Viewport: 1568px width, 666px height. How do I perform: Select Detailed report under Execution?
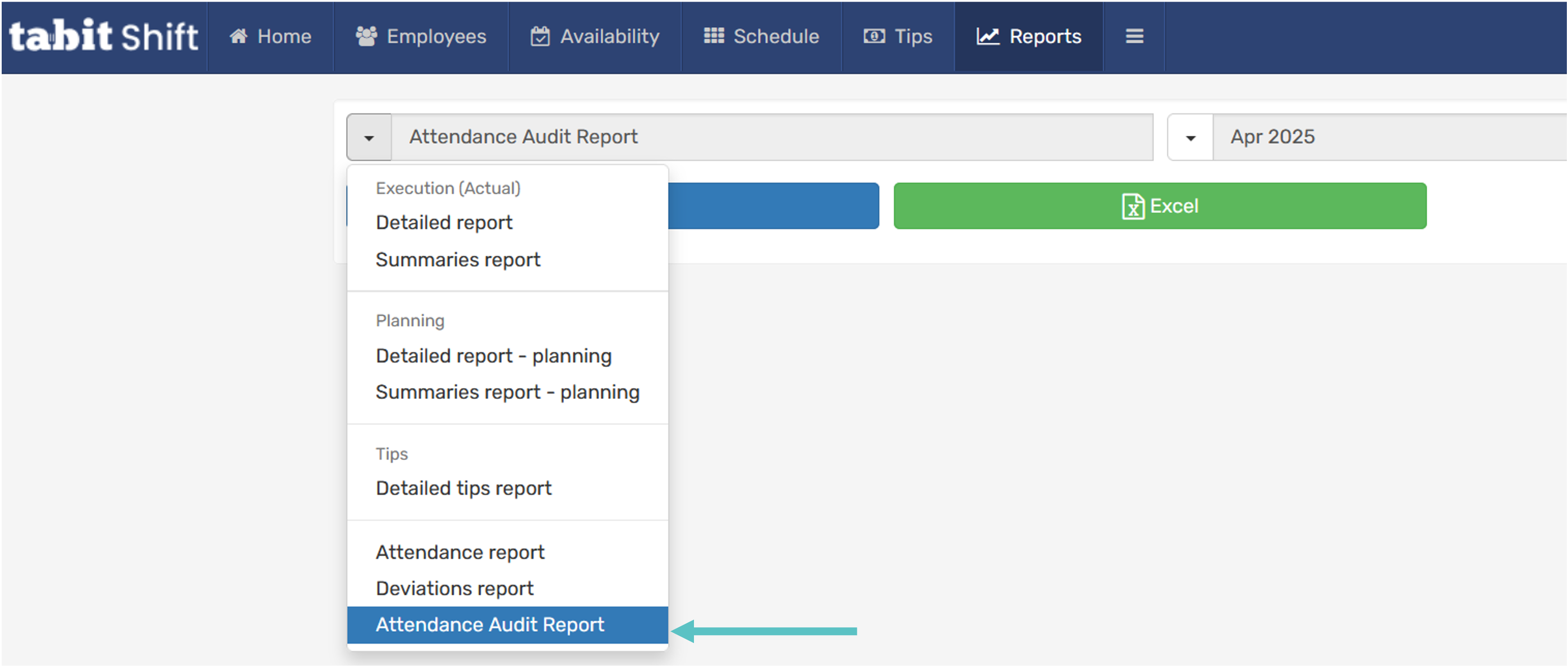(444, 223)
